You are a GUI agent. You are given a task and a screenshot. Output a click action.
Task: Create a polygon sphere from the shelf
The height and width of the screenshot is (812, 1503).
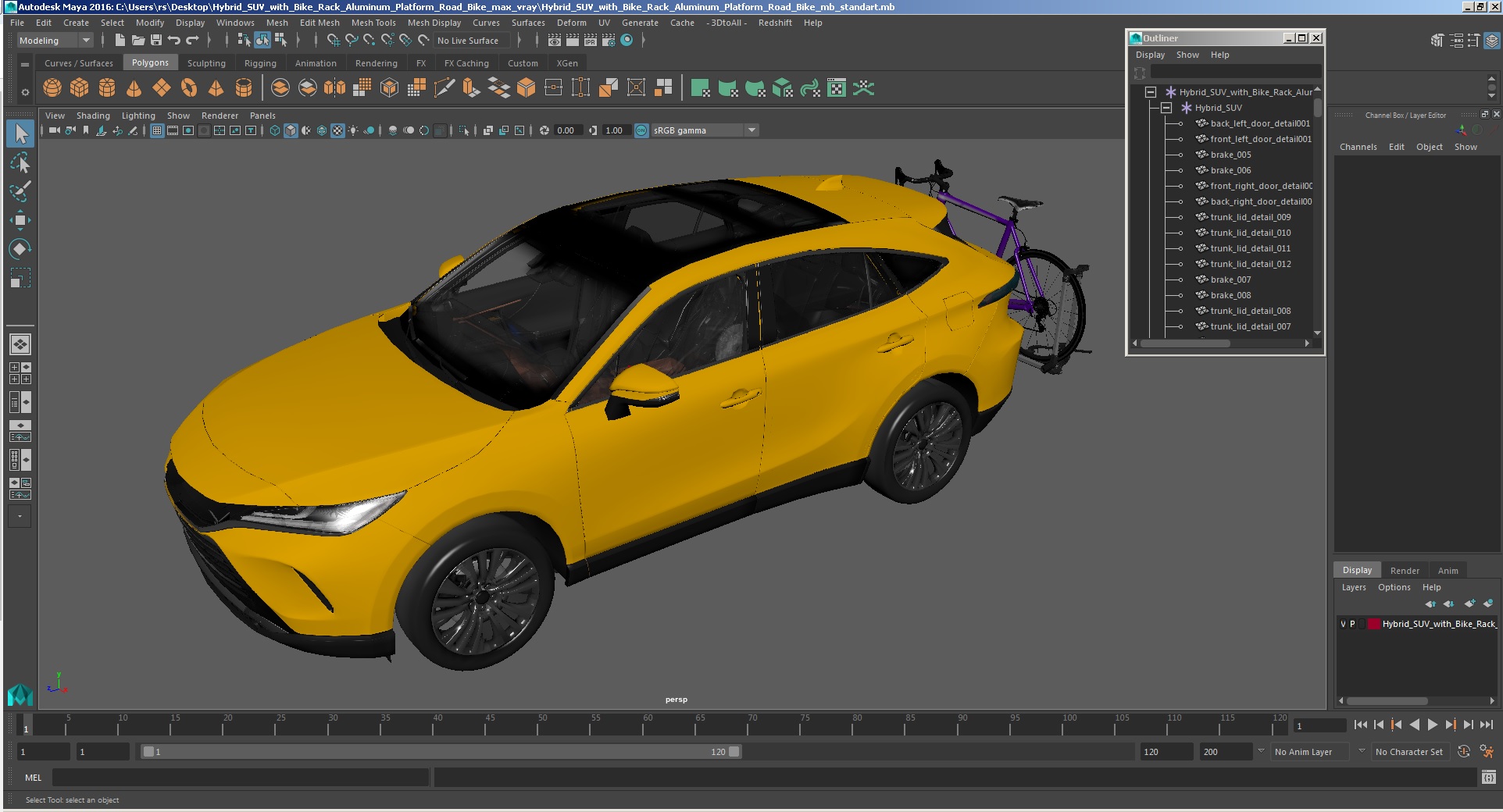click(x=52, y=88)
